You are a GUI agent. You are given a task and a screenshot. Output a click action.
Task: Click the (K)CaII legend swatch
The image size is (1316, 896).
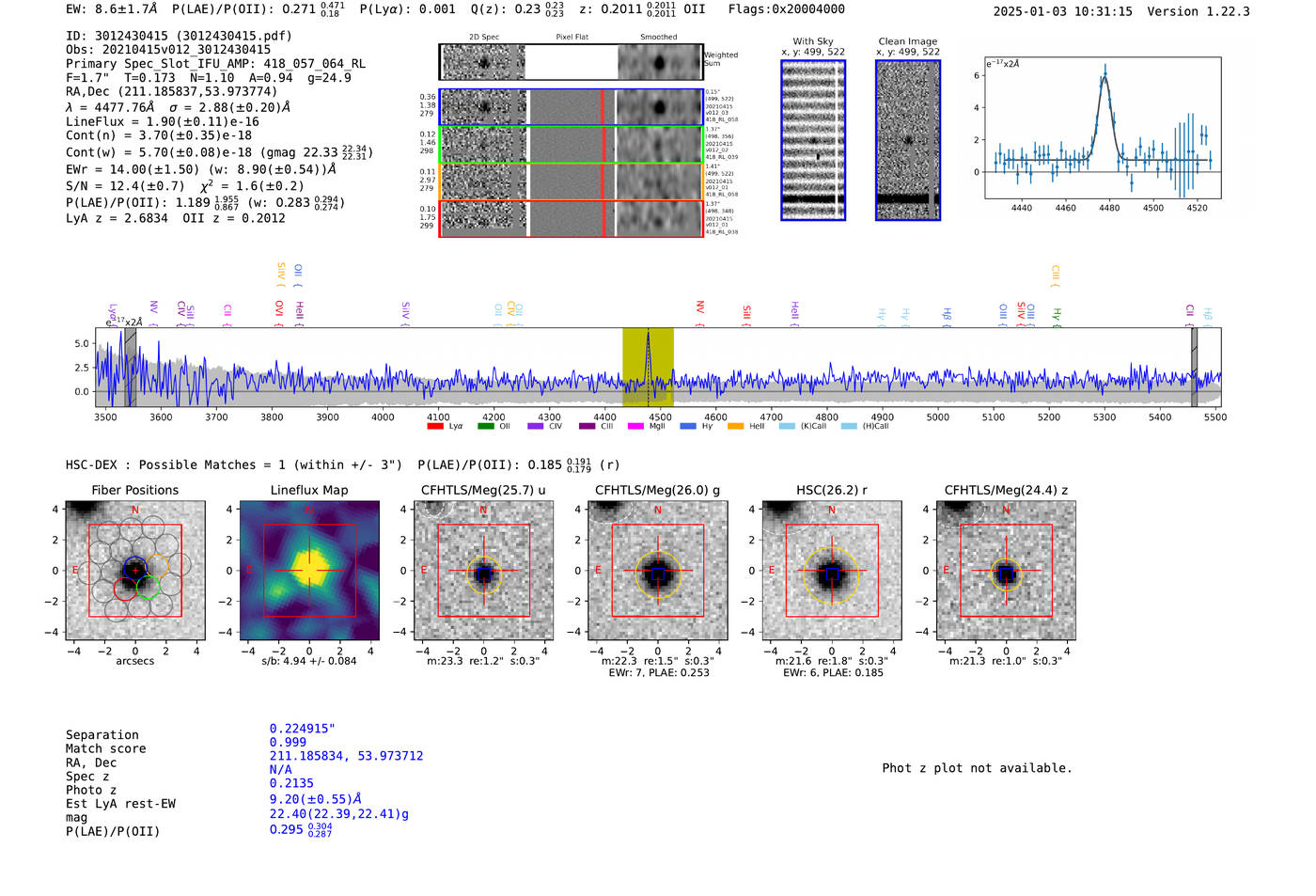(x=787, y=426)
